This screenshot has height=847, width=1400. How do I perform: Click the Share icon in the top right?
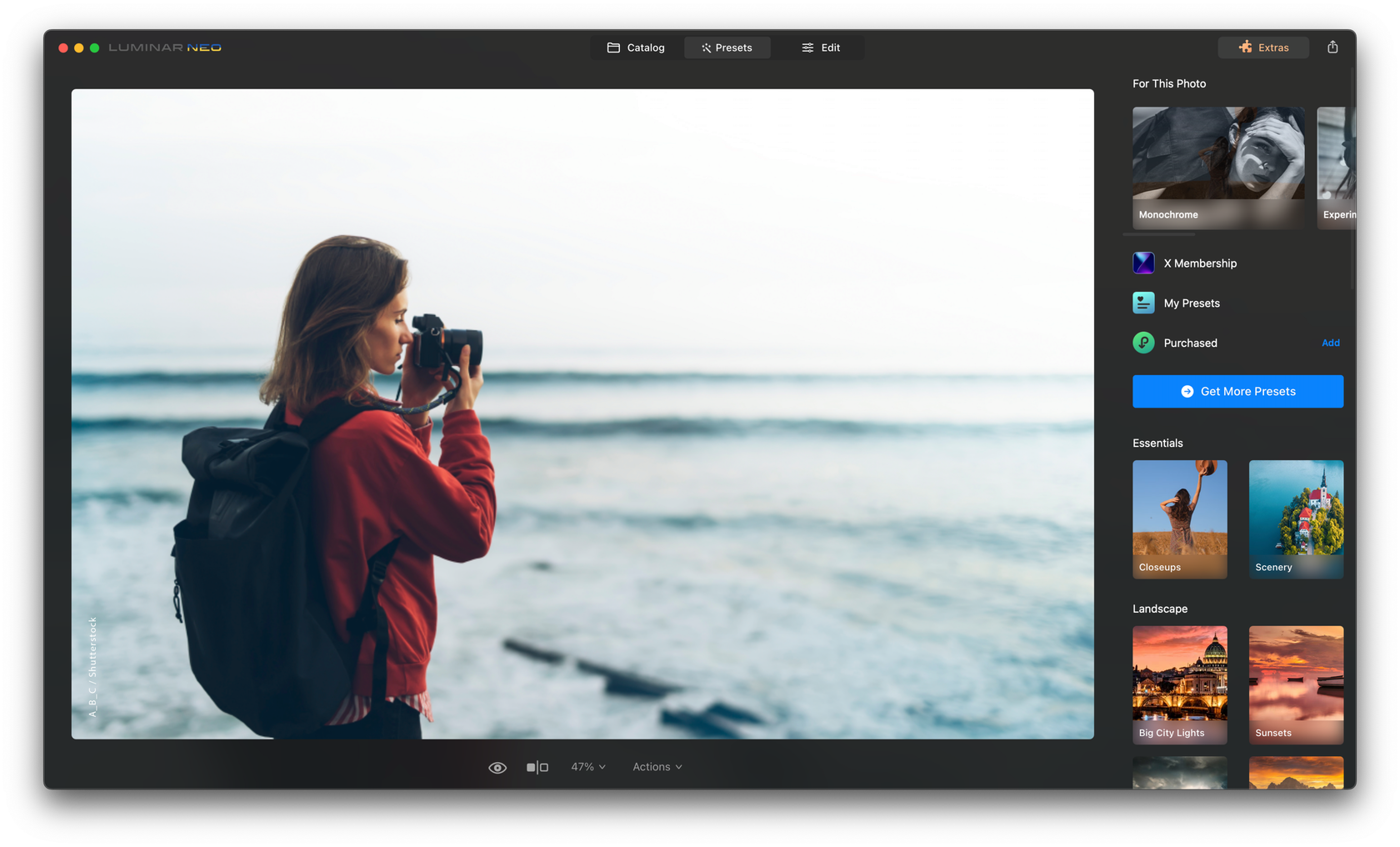click(x=1332, y=47)
